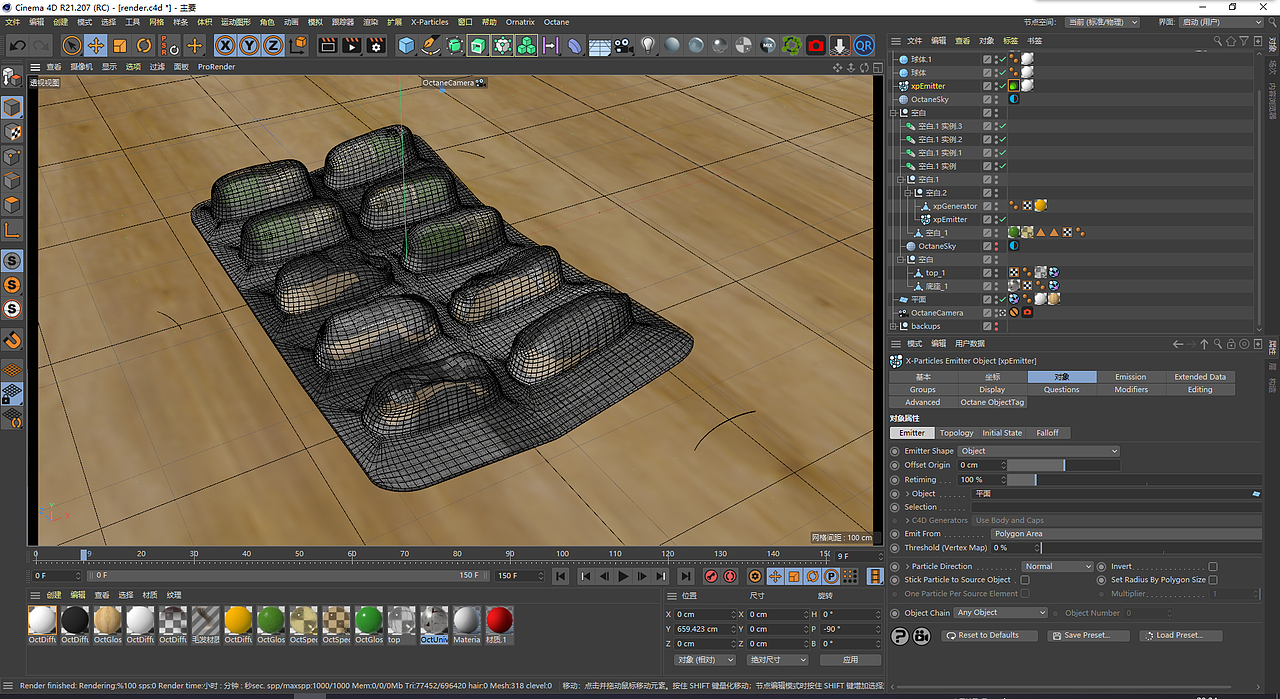Select the Move tool in top toolbar

click(x=96, y=45)
